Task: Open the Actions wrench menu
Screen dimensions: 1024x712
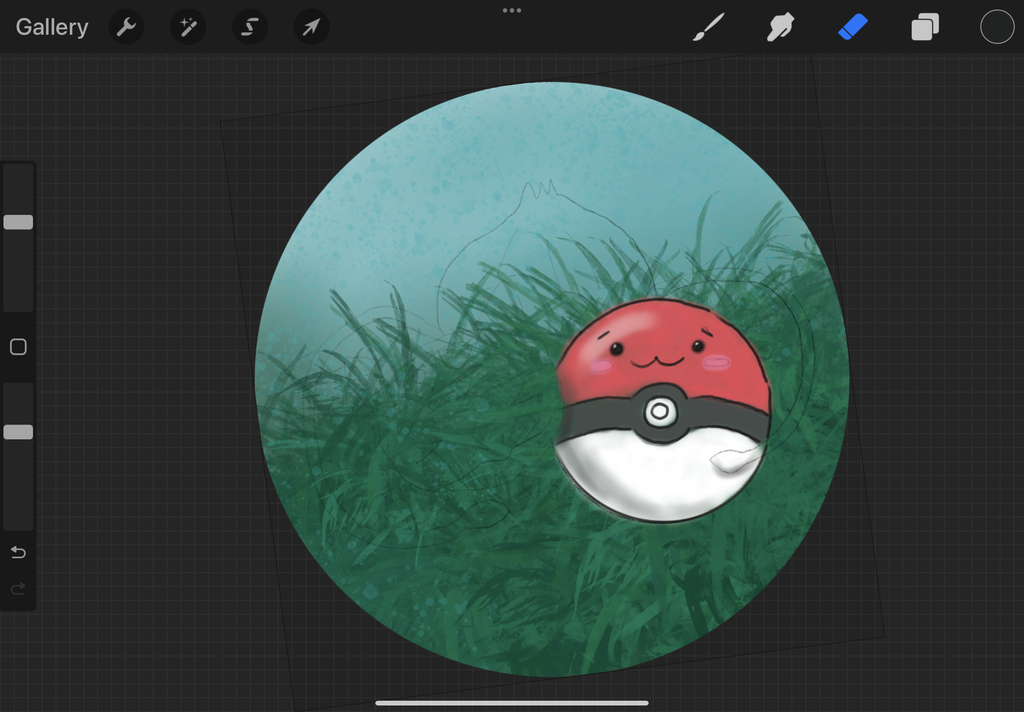Action: [126, 27]
